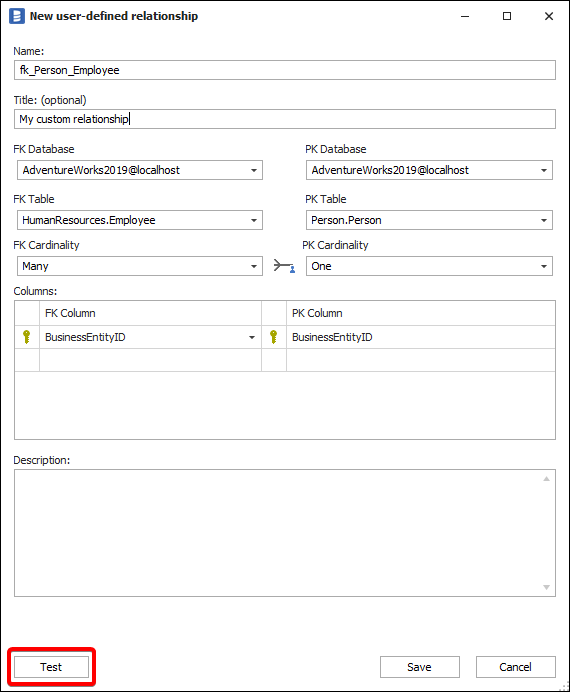Open the PK Database dropdown

click(429, 170)
